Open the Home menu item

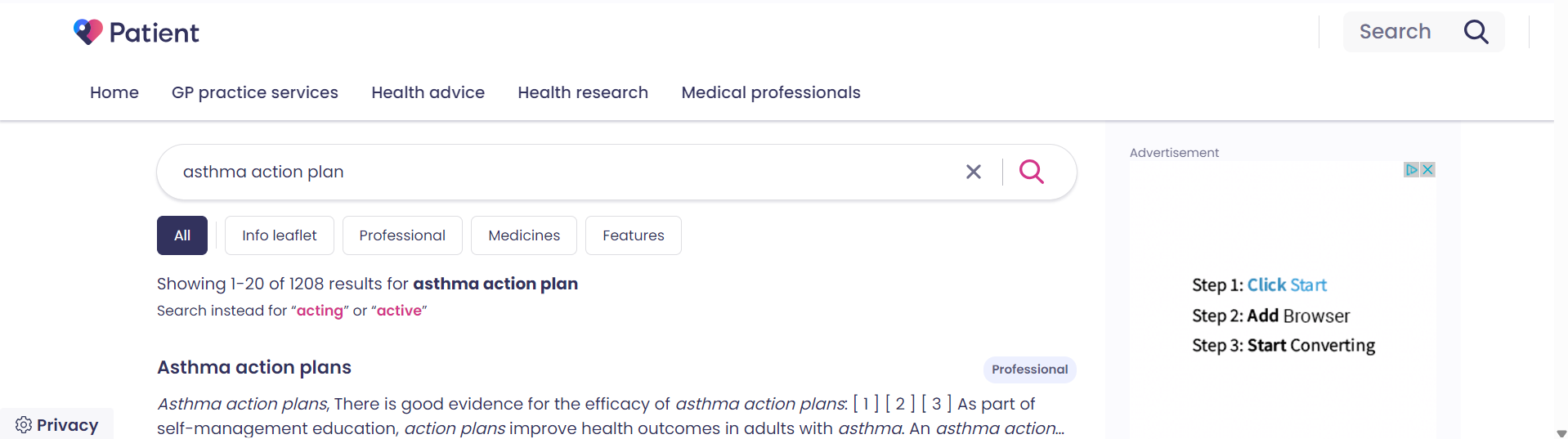114,92
